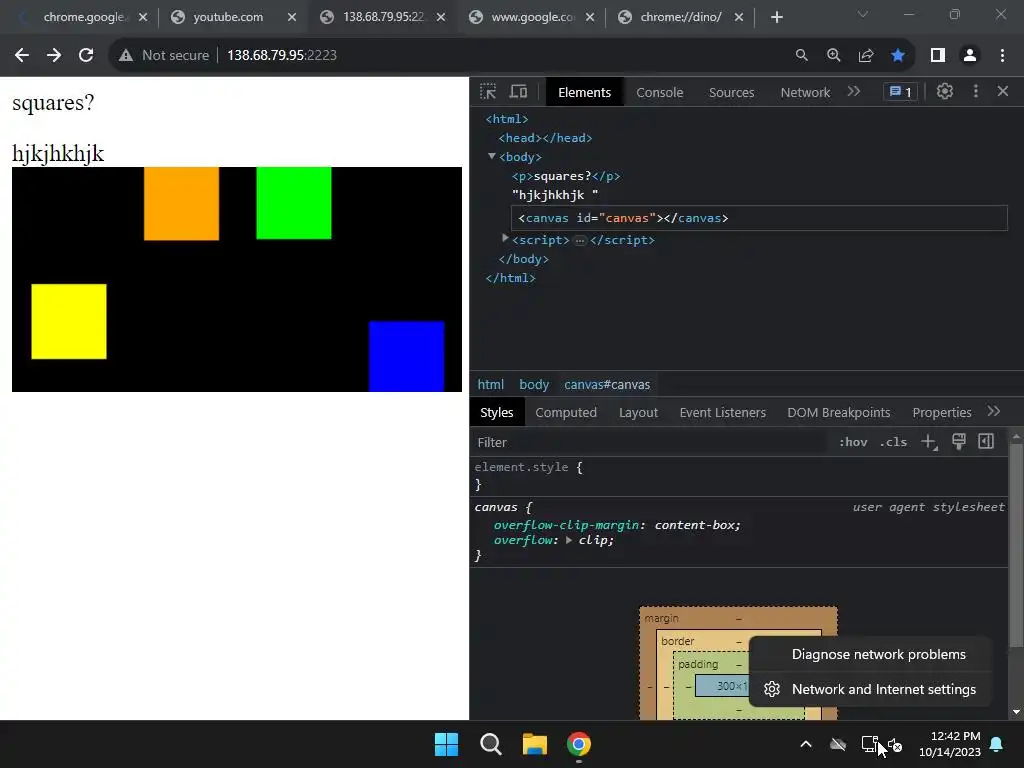Screen dimensions: 1024x768
Task: Switch to the Layout tab
Action: pyautogui.click(x=638, y=413)
